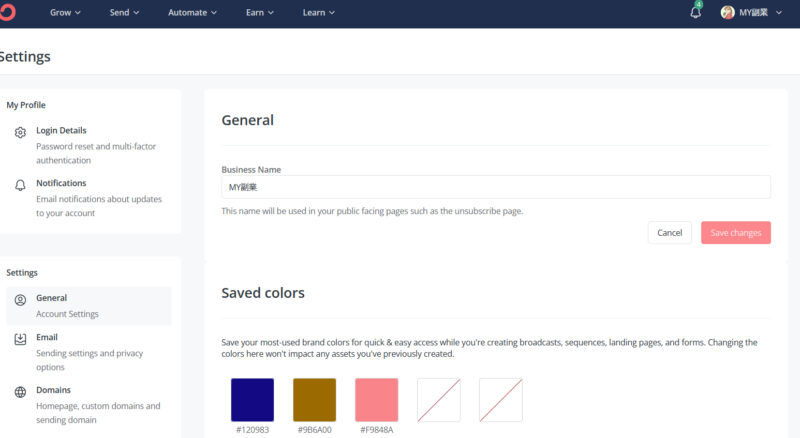Expand the Send dropdown menu

(124, 13)
